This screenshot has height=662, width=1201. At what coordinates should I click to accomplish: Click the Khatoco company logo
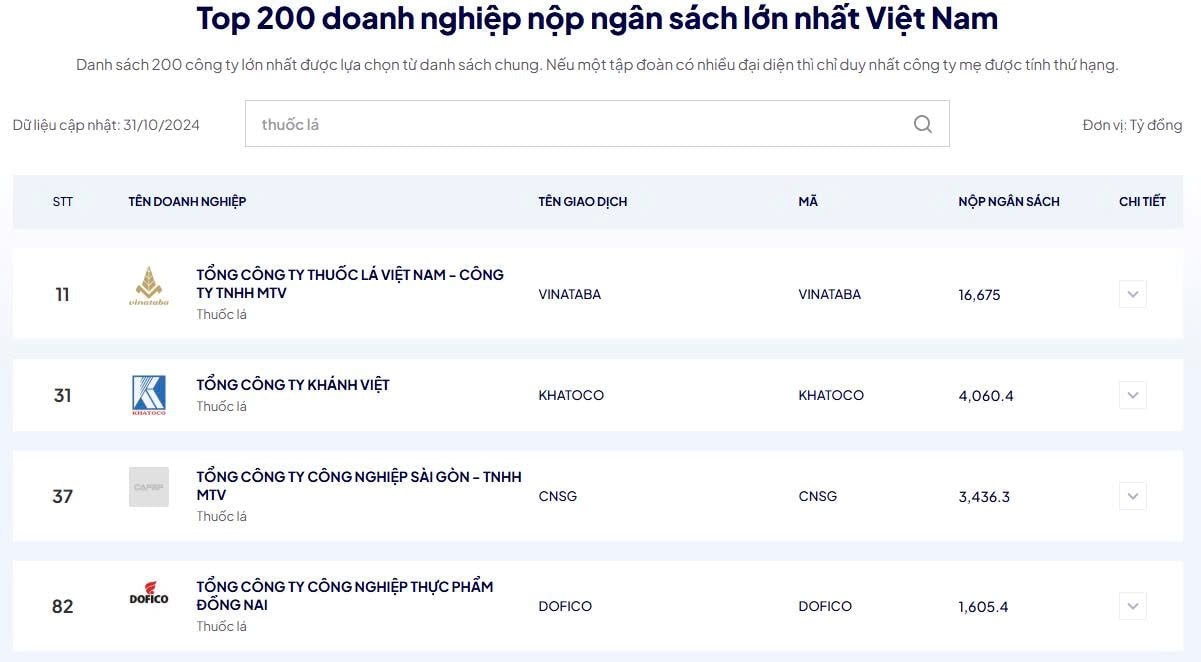tap(149, 395)
